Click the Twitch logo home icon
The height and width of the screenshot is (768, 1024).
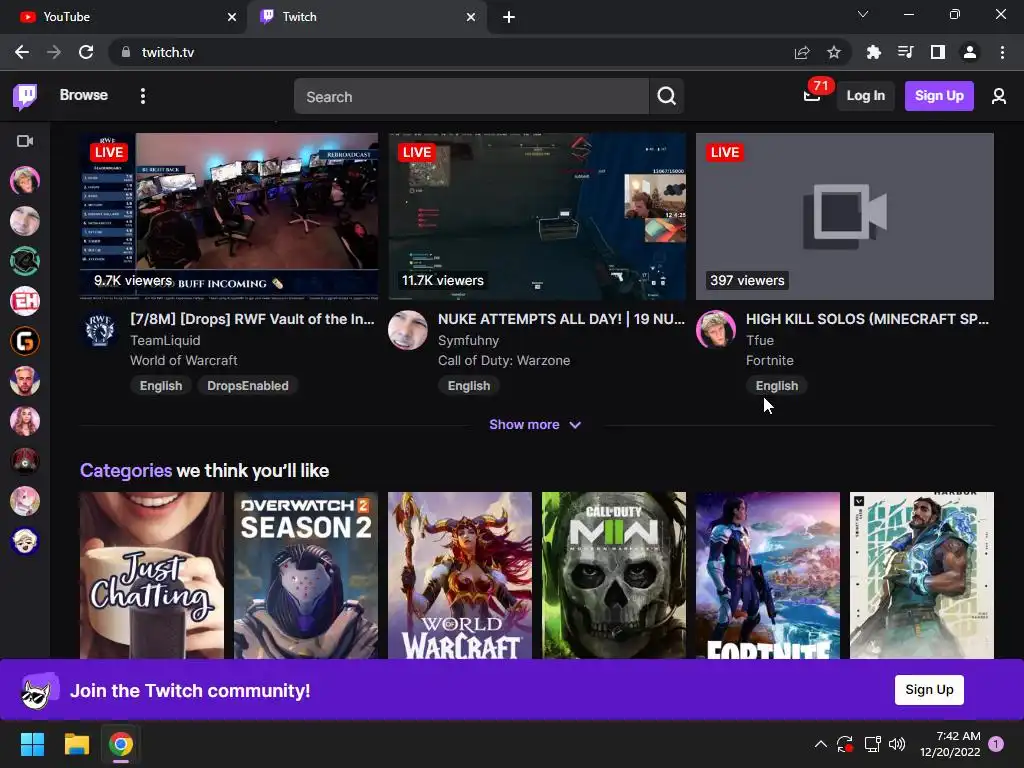(x=25, y=96)
